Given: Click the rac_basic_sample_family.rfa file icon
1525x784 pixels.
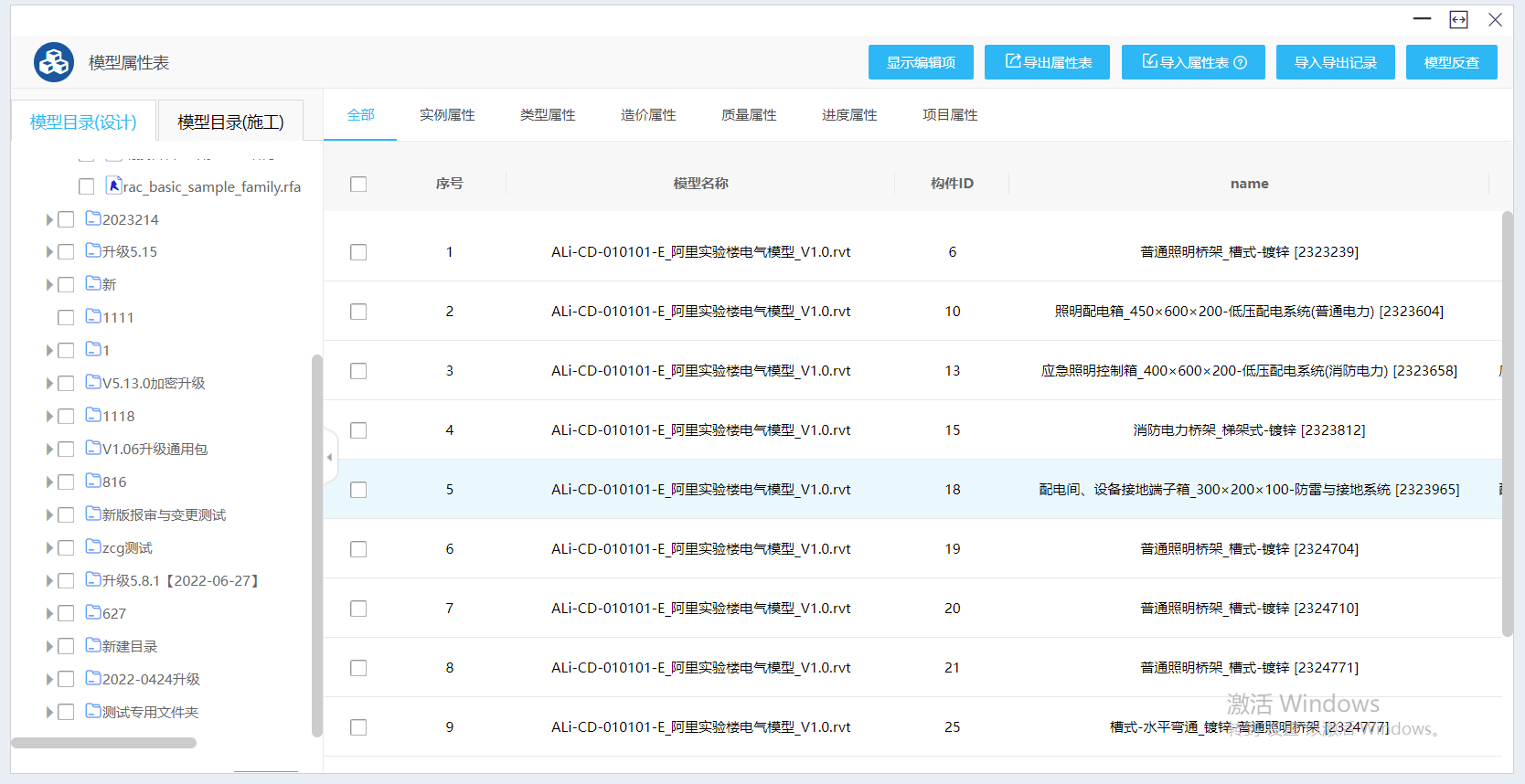Looking at the screenshot, I should click(114, 185).
